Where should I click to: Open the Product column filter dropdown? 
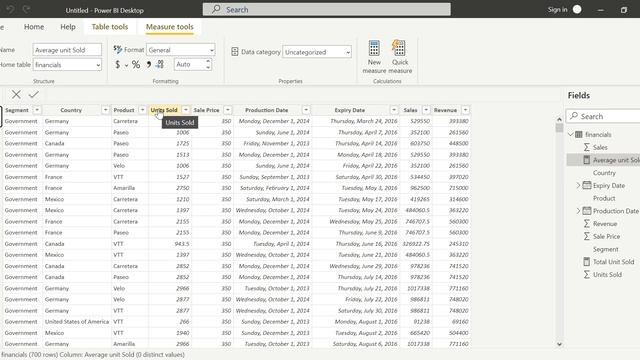142,110
